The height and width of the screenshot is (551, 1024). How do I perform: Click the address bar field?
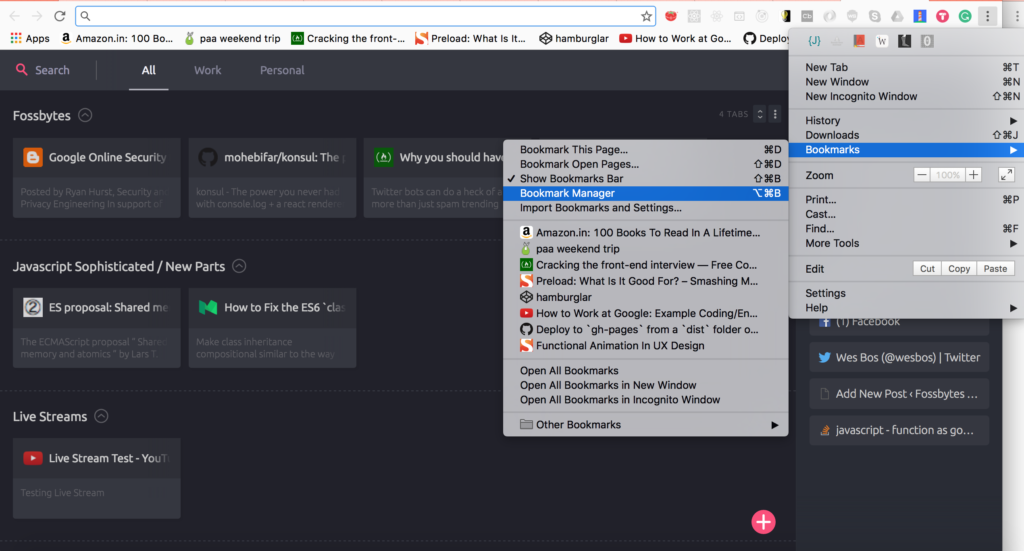coord(366,16)
